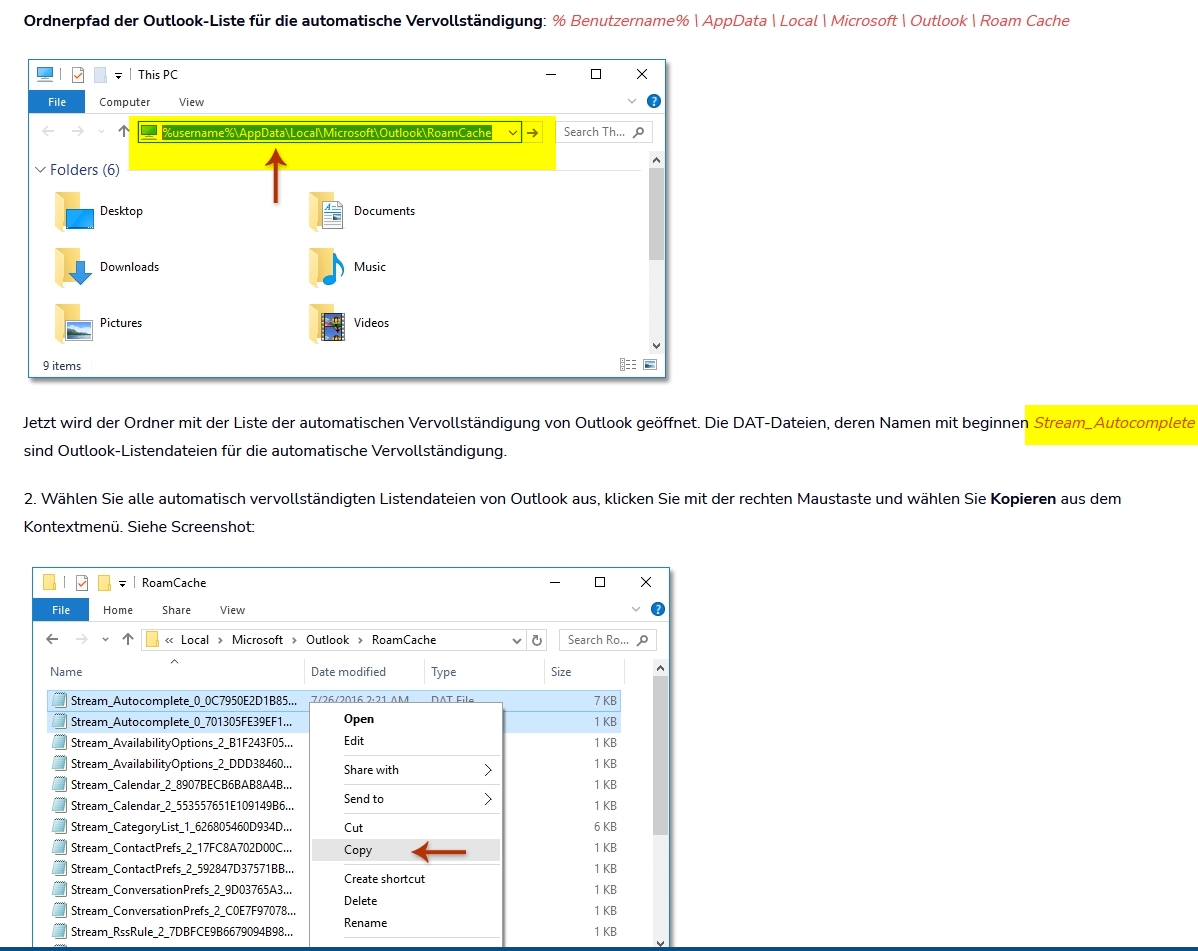Open the Music folder icon

[x=327, y=268]
